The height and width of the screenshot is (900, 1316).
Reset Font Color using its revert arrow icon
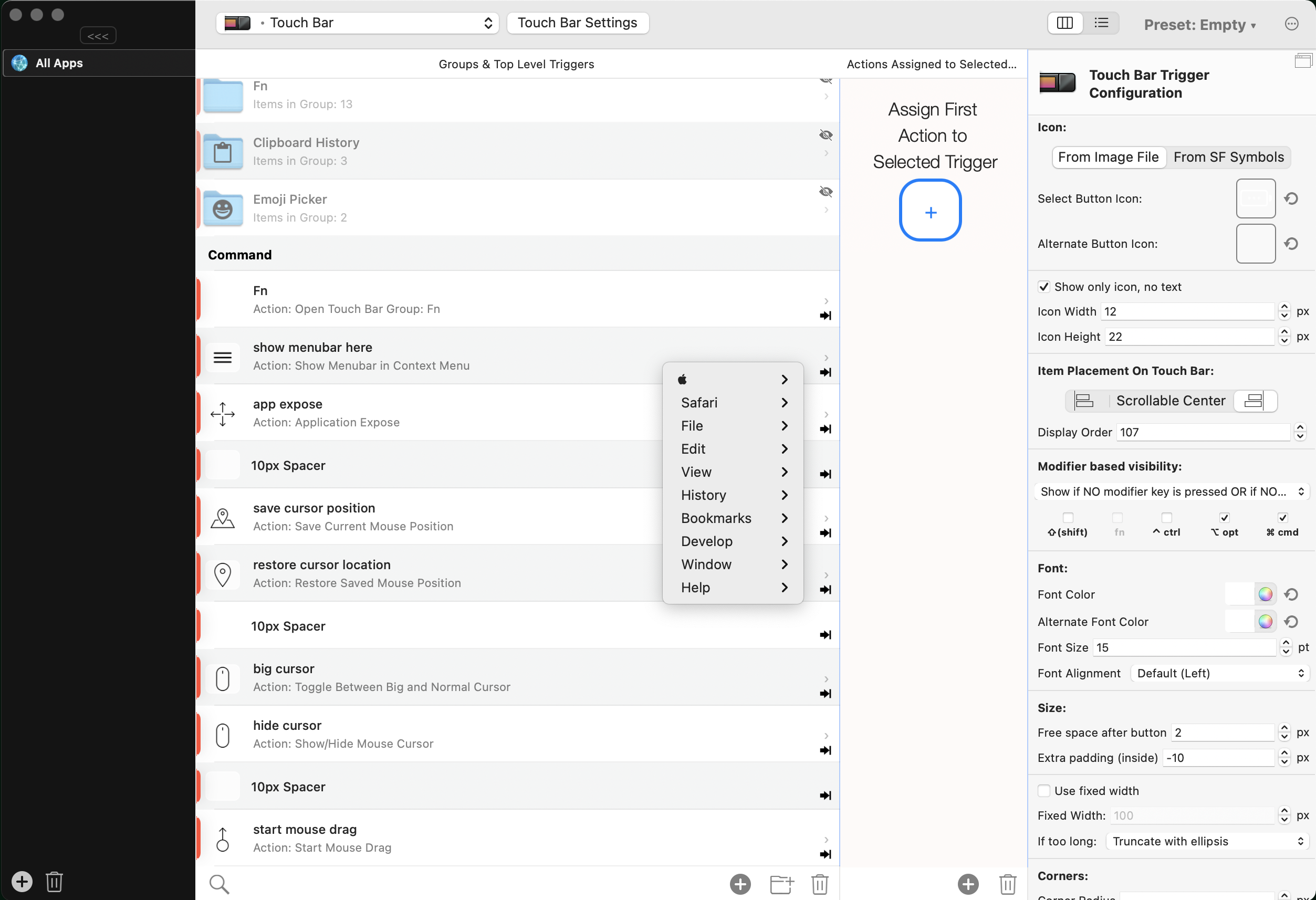1292,594
